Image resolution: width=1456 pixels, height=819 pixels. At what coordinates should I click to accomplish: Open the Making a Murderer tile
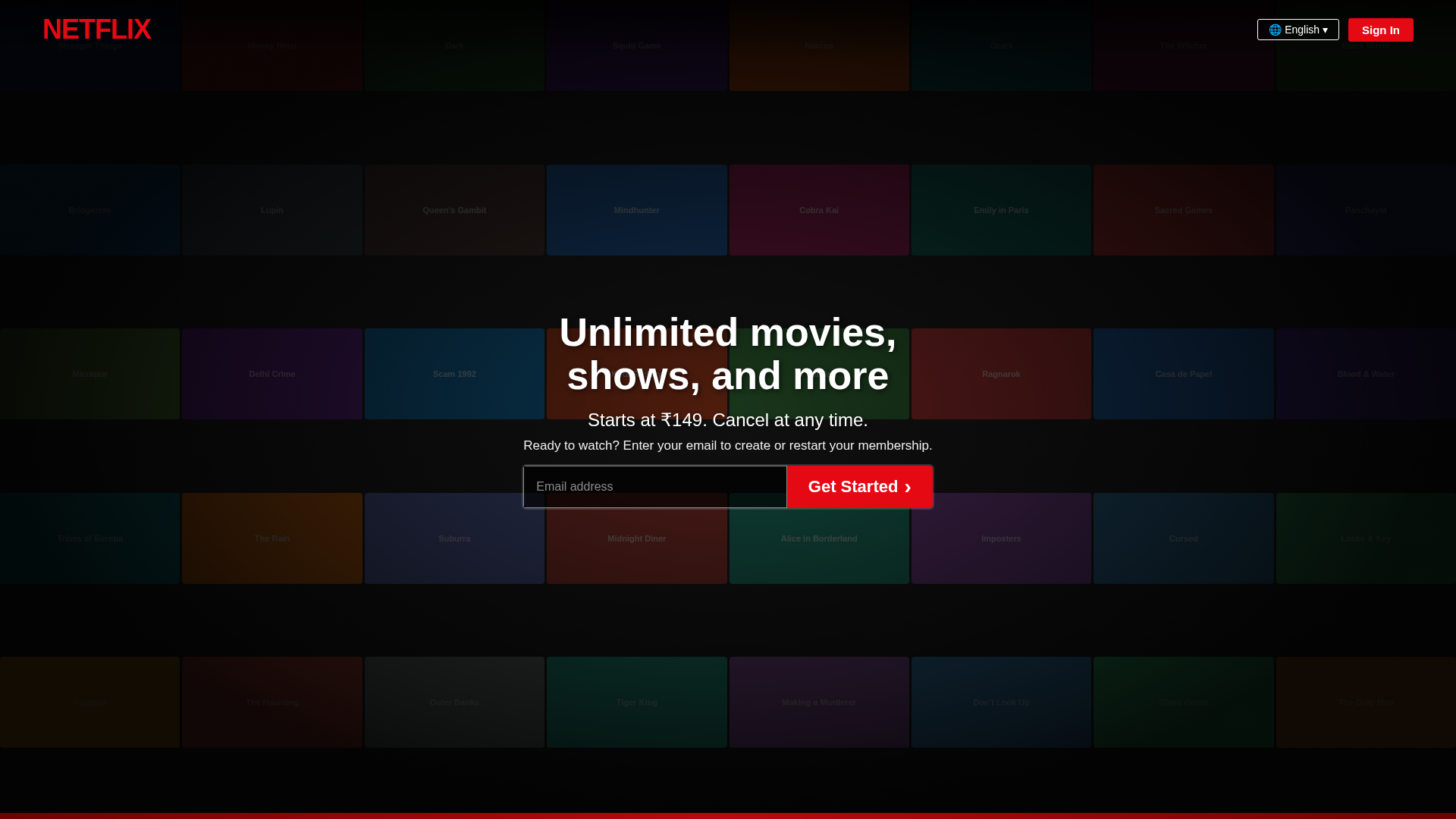[819, 702]
